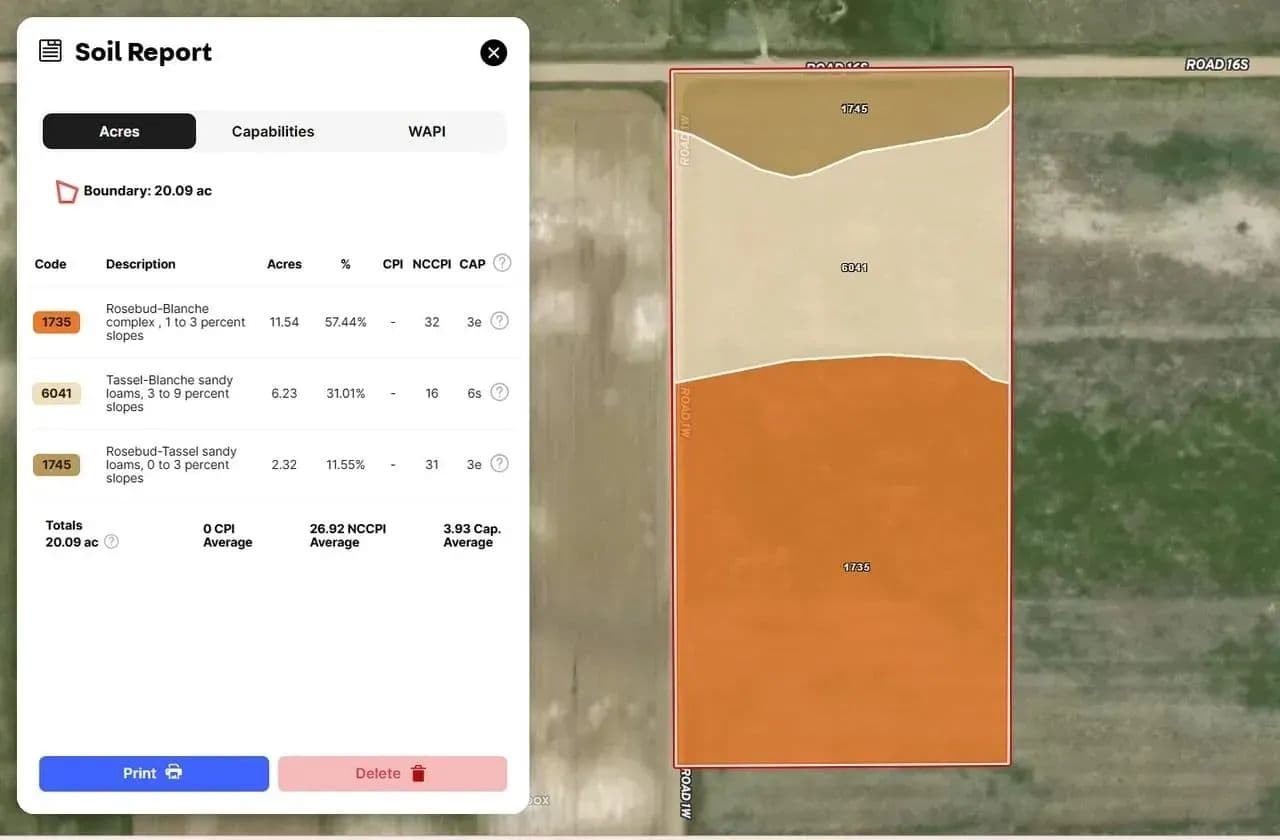Click the Rosebud-Blanche complex description text

pyautogui.click(x=175, y=322)
